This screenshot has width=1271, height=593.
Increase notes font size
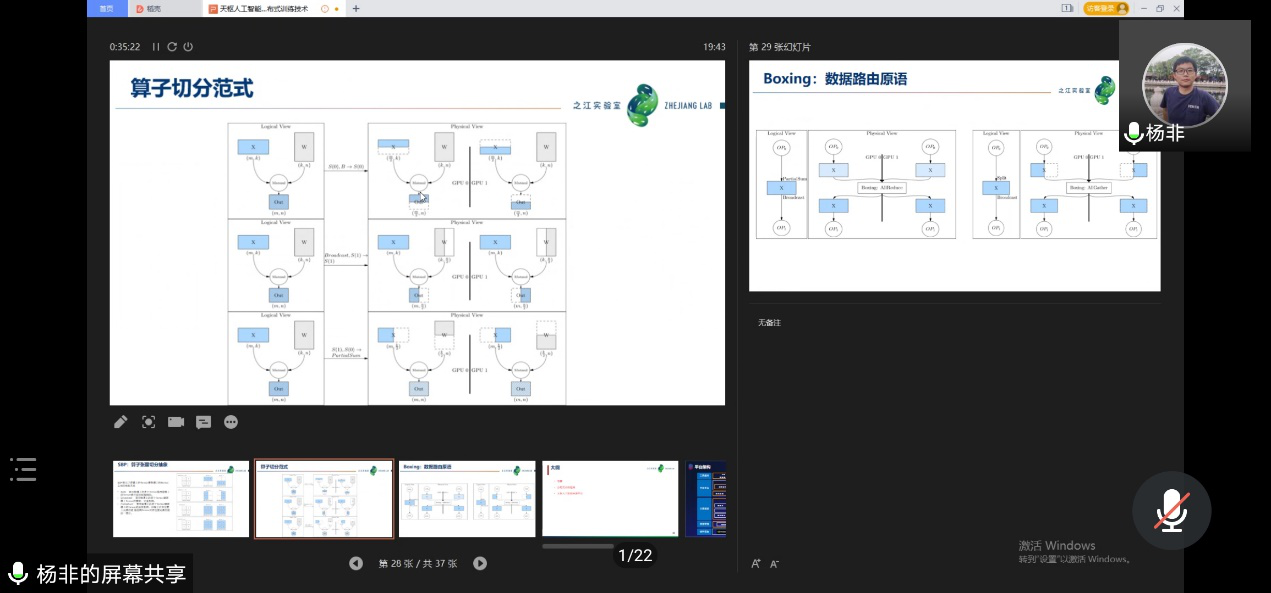click(756, 564)
